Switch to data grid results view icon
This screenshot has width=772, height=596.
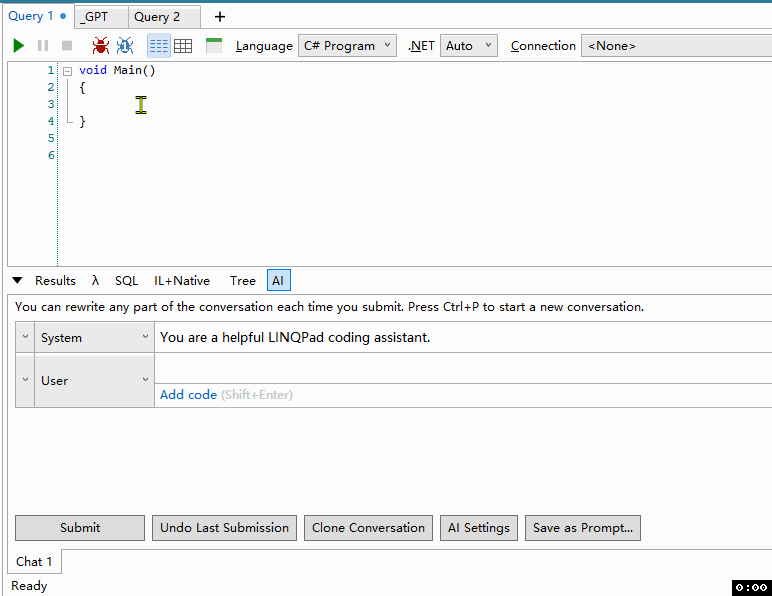(x=183, y=46)
